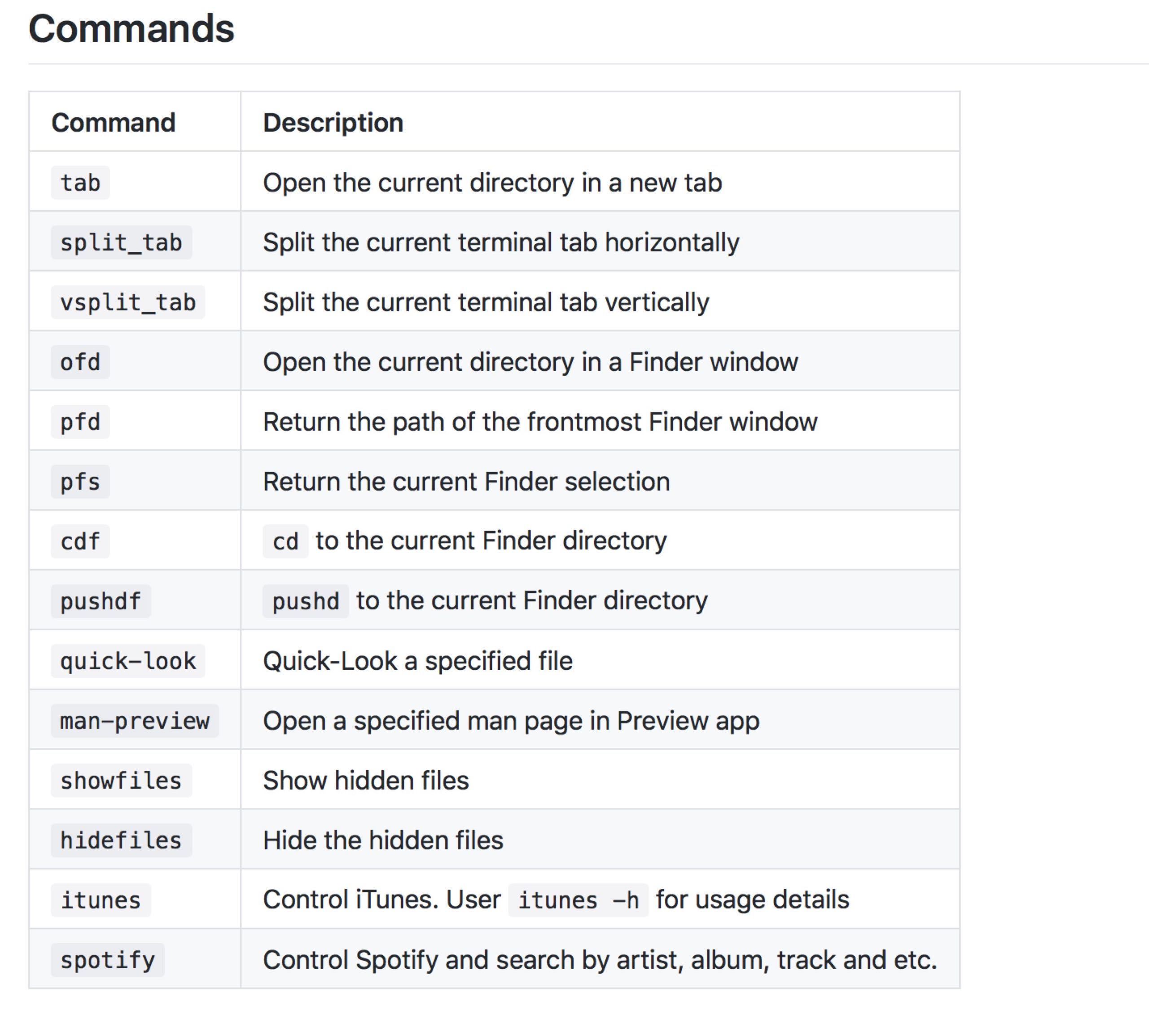Select the cdf command in first column
Viewport: 1149px width, 1036px height.
coord(80,542)
